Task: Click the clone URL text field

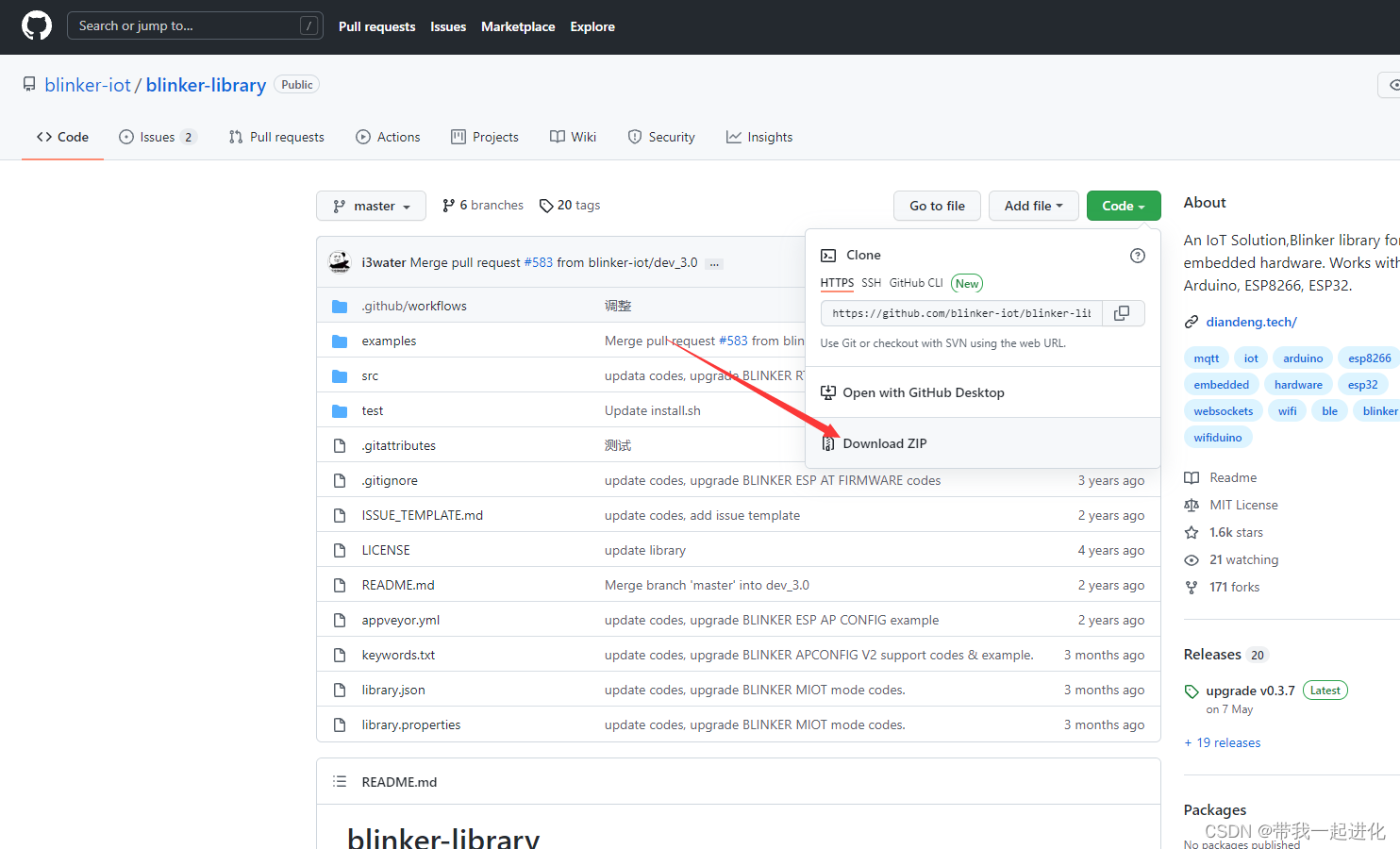Action: tap(960, 313)
